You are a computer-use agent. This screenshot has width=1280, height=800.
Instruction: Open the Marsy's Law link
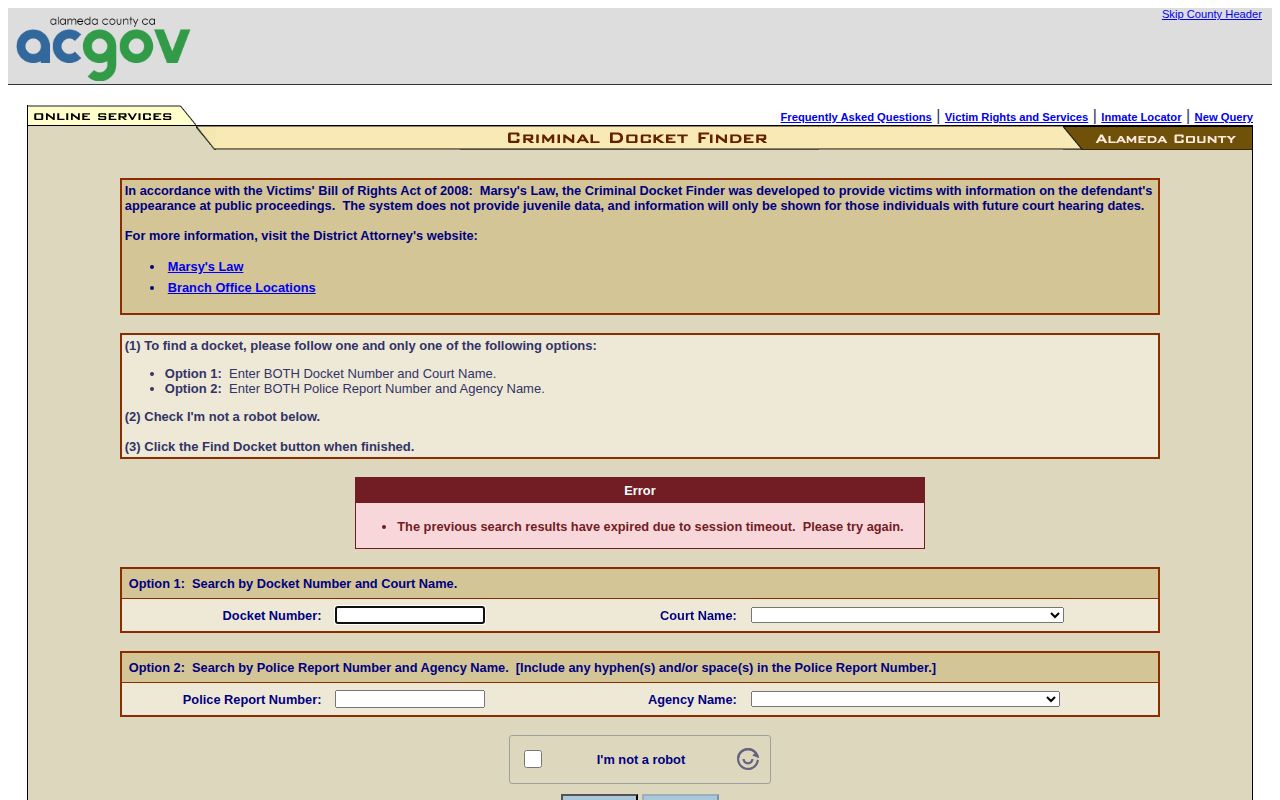pos(205,267)
